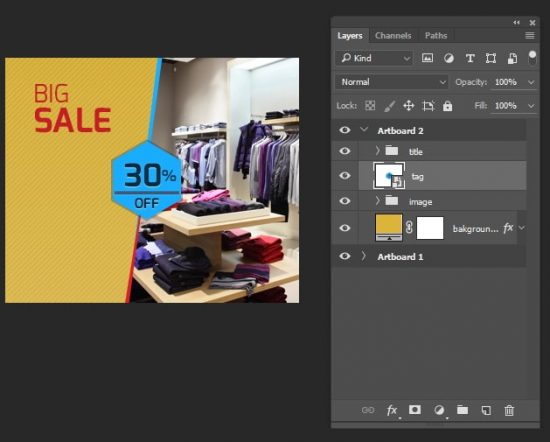Add a layer style fx button
This screenshot has height=442, width=550.
click(392, 410)
